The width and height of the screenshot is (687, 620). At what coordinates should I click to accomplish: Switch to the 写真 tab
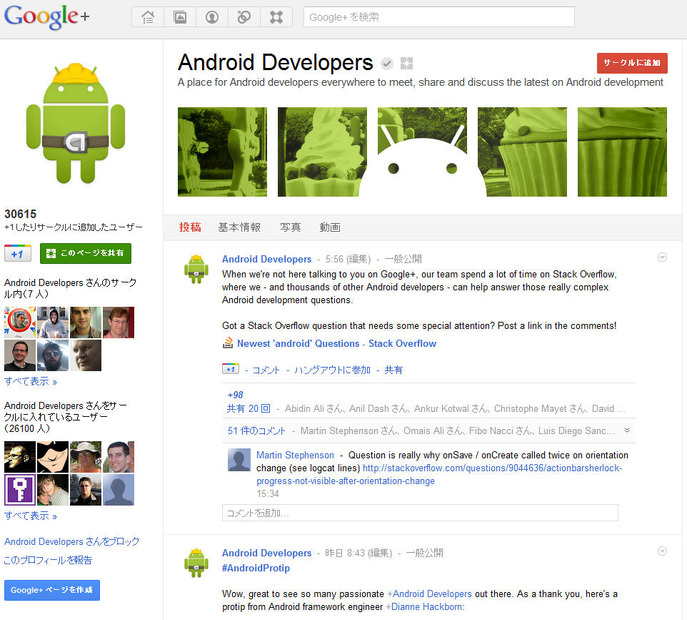pyautogui.click(x=290, y=227)
